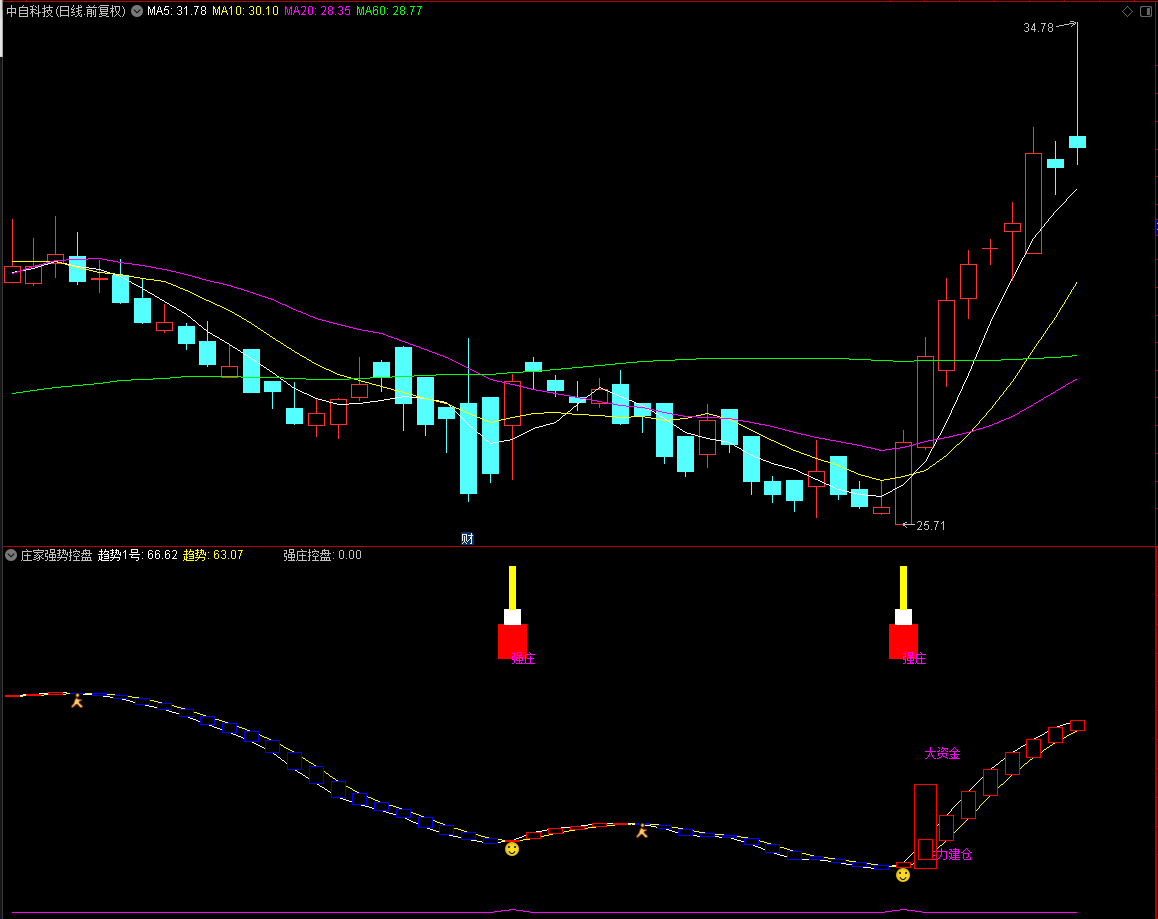Select the 庄家强势控盘 indicator name
1158x919 pixels.
[x=56, y=555]
